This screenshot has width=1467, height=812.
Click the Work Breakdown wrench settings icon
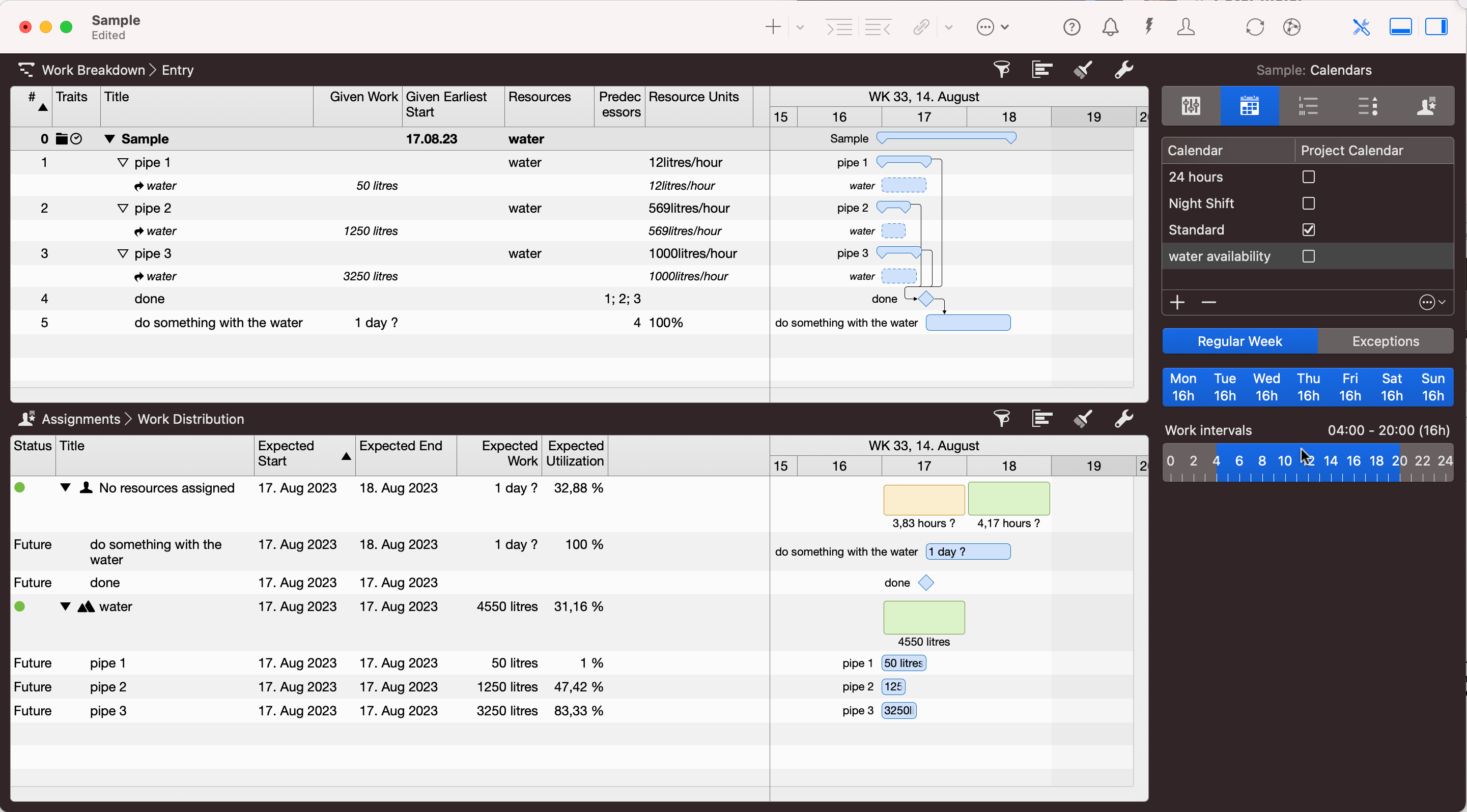(x=1123, y=70)
